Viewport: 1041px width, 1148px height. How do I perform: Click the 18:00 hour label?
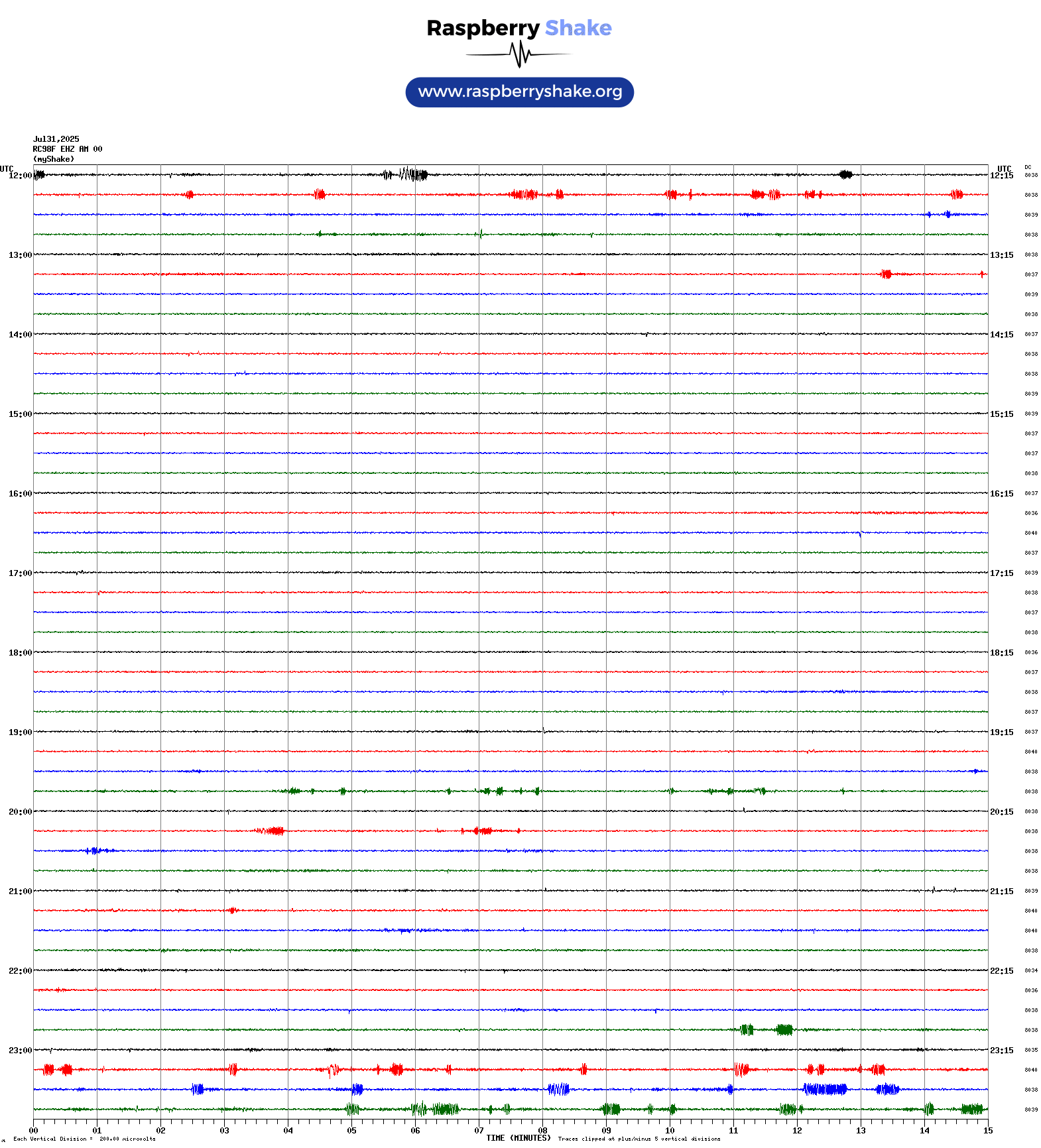pyautogui.click(x=20, y=653)
